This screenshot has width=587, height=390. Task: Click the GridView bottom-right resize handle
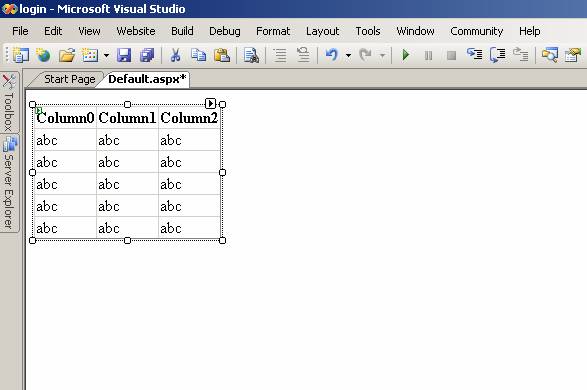pos(222,240)
